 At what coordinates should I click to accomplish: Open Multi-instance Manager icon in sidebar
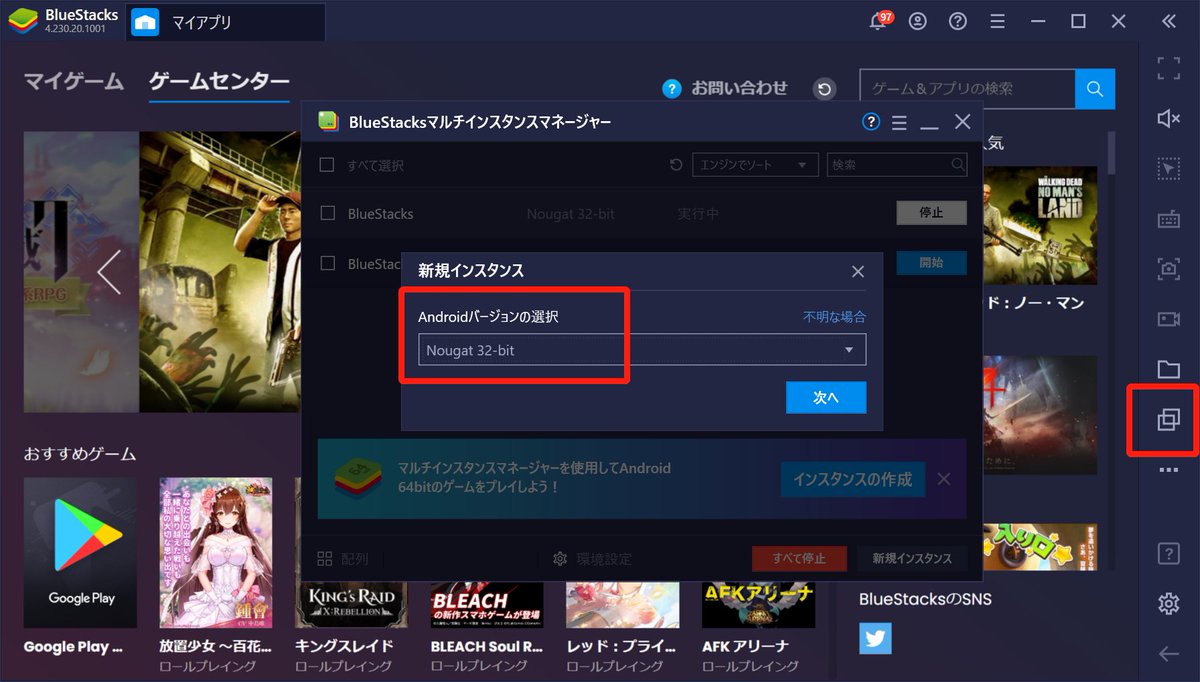point(1168,420)
